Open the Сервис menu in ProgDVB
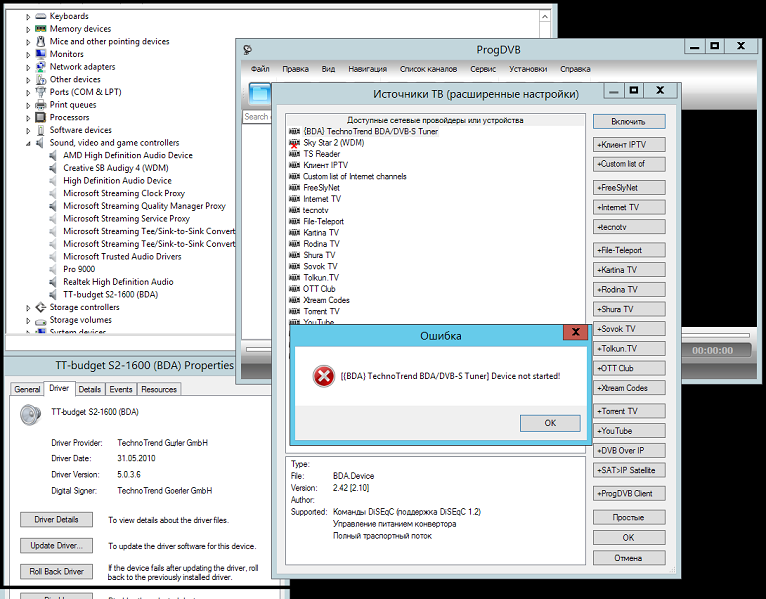The height and width of the screenshot is (599, 766). click(483, 69)
